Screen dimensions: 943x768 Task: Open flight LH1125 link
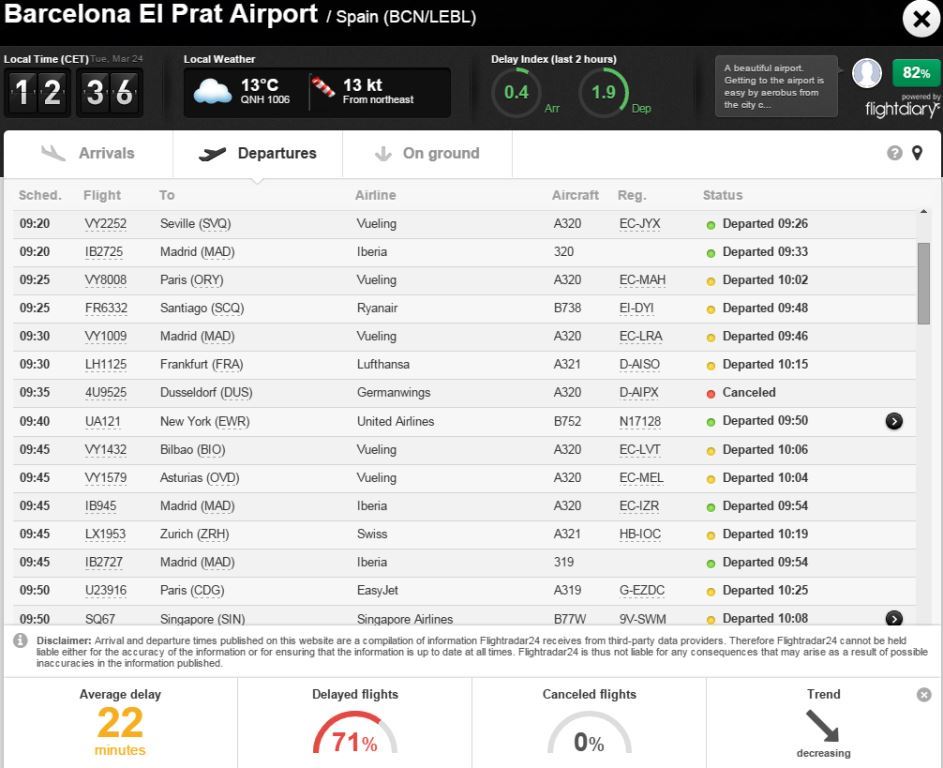(106, 364)
